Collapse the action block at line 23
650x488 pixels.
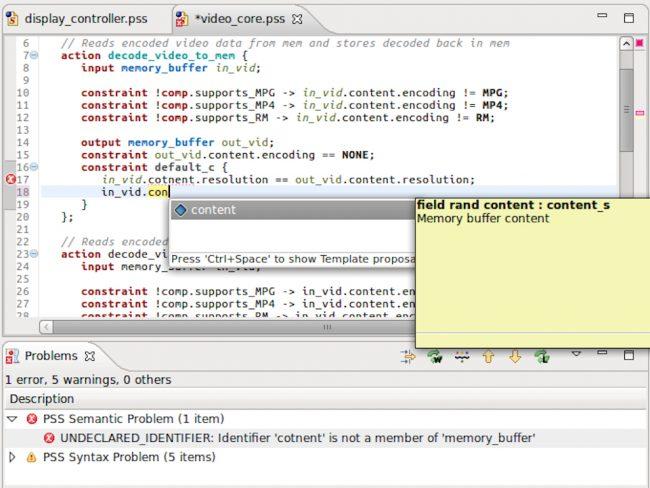point(34,254)
